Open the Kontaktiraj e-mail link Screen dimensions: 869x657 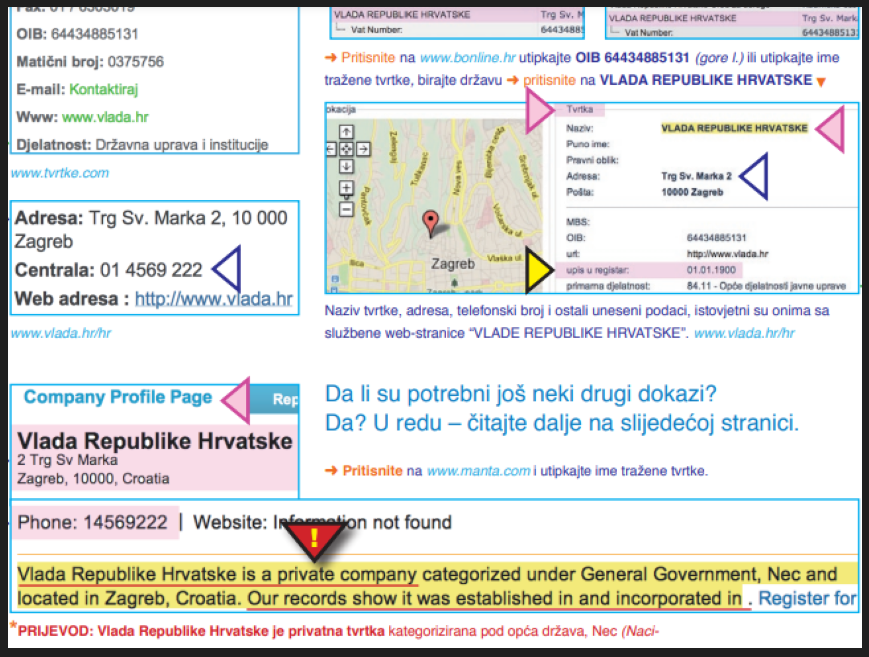(104, 89)
